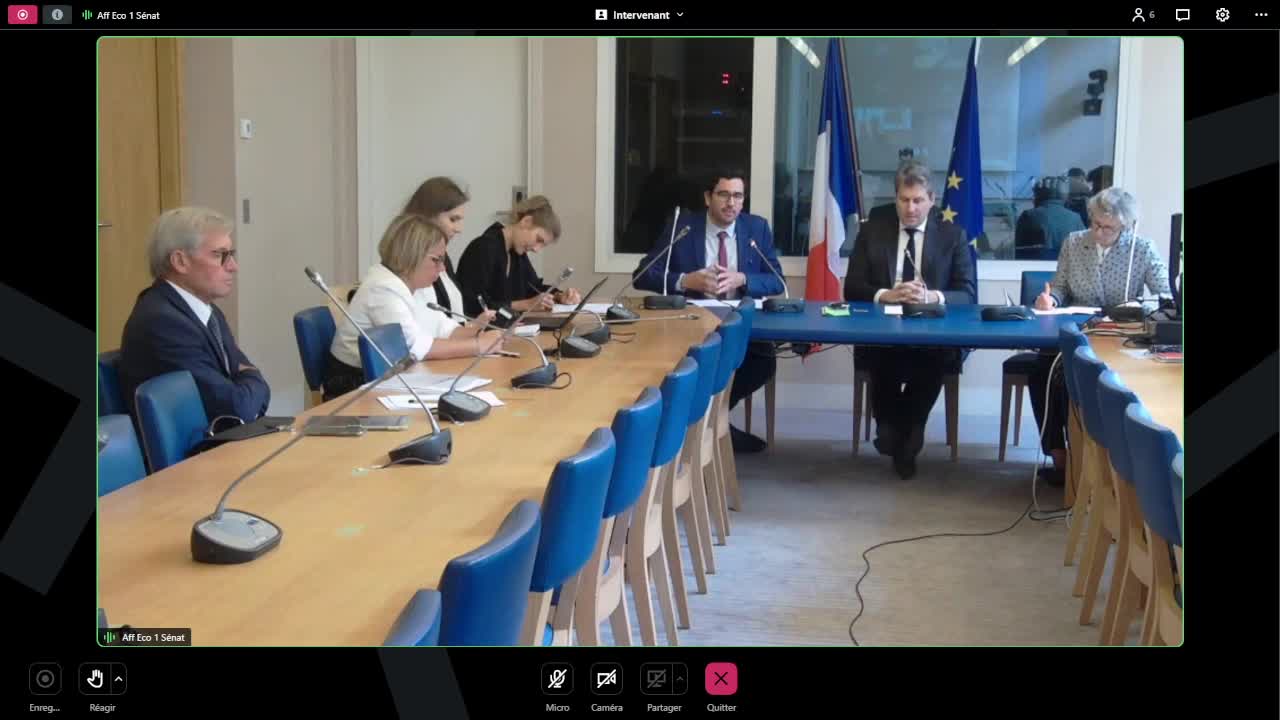
Task: Raise hand with the Réagir button
Action: (x=95, y=679)
